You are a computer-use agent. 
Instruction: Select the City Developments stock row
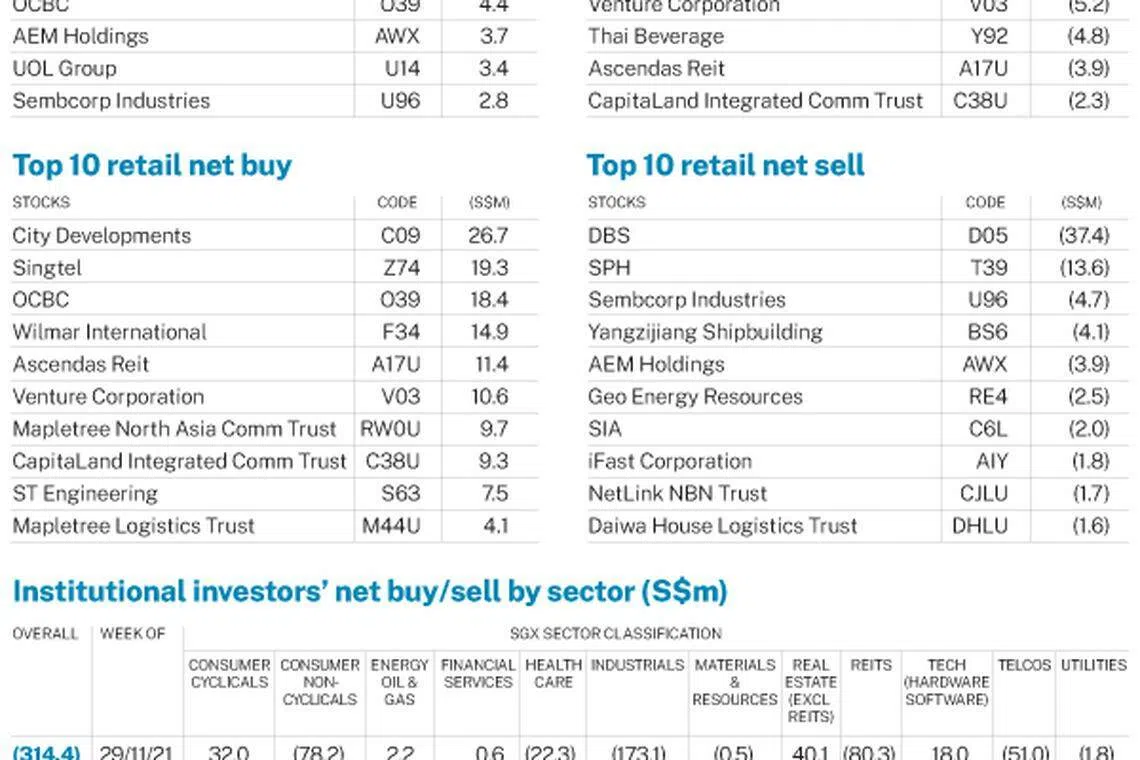(101, 236)
